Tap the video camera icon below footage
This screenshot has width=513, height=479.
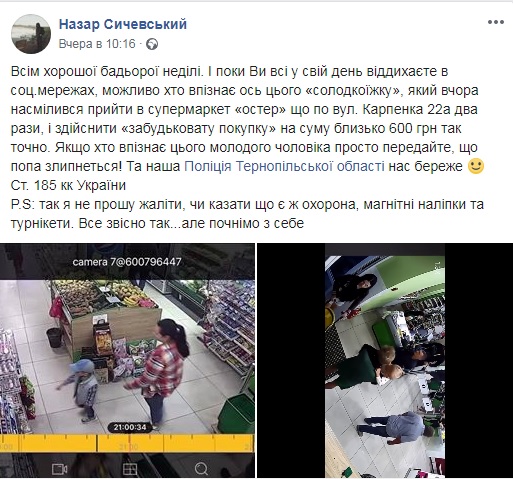coord(59,469)
